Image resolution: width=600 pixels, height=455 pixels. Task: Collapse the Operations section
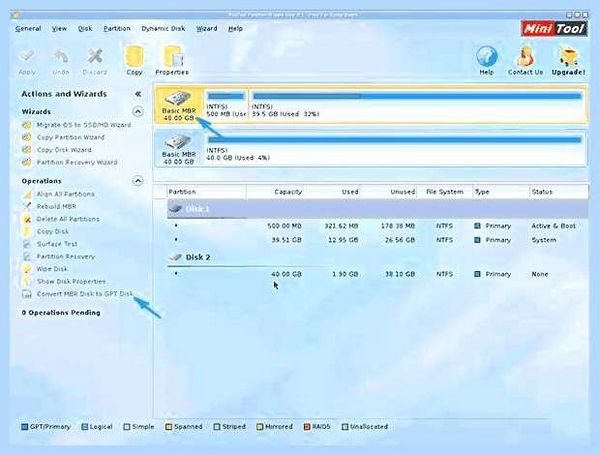tap(138, 181)
